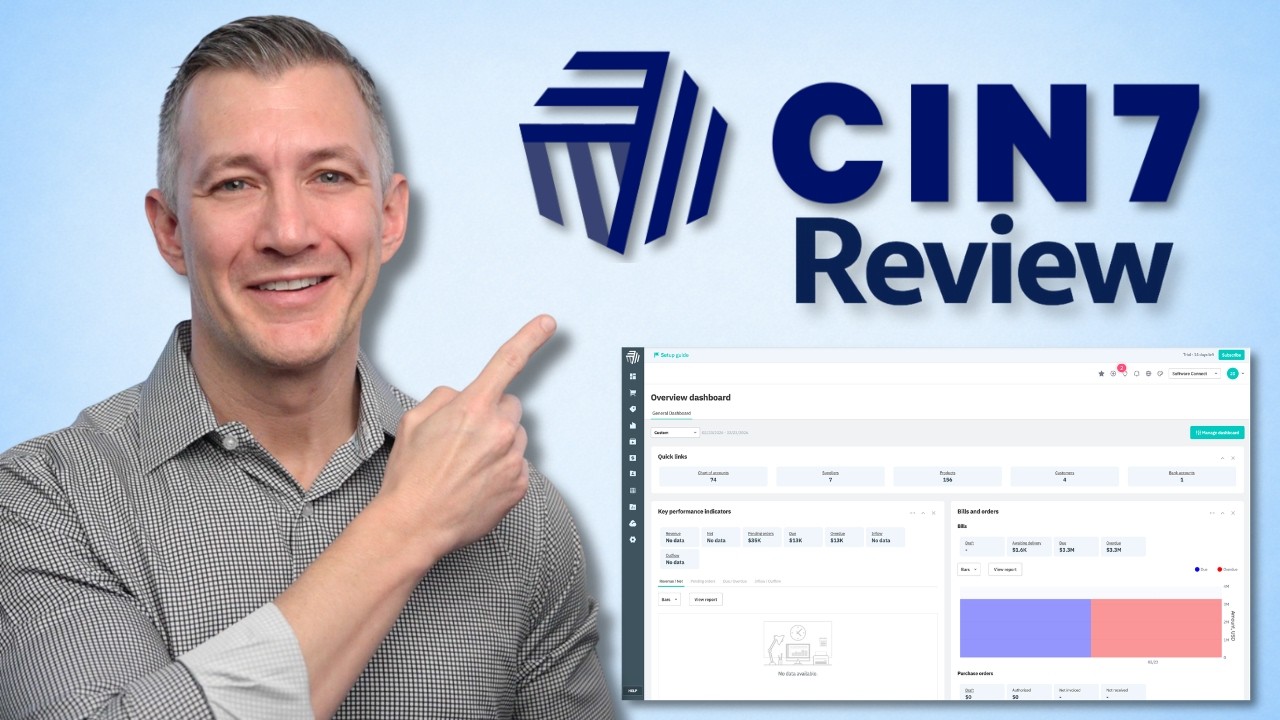Open the cloud integrations sidebar icon
This screenshot has height=720, width=1280.
point(632,523)
